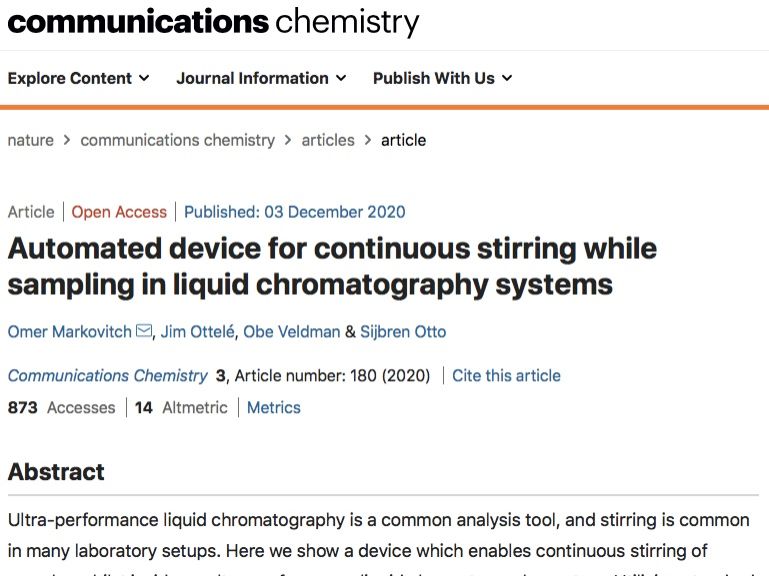This screenshot has height=576, width=769.
Task: Open the communications chemistry breadcrumb
Action: tap(177, 140)
